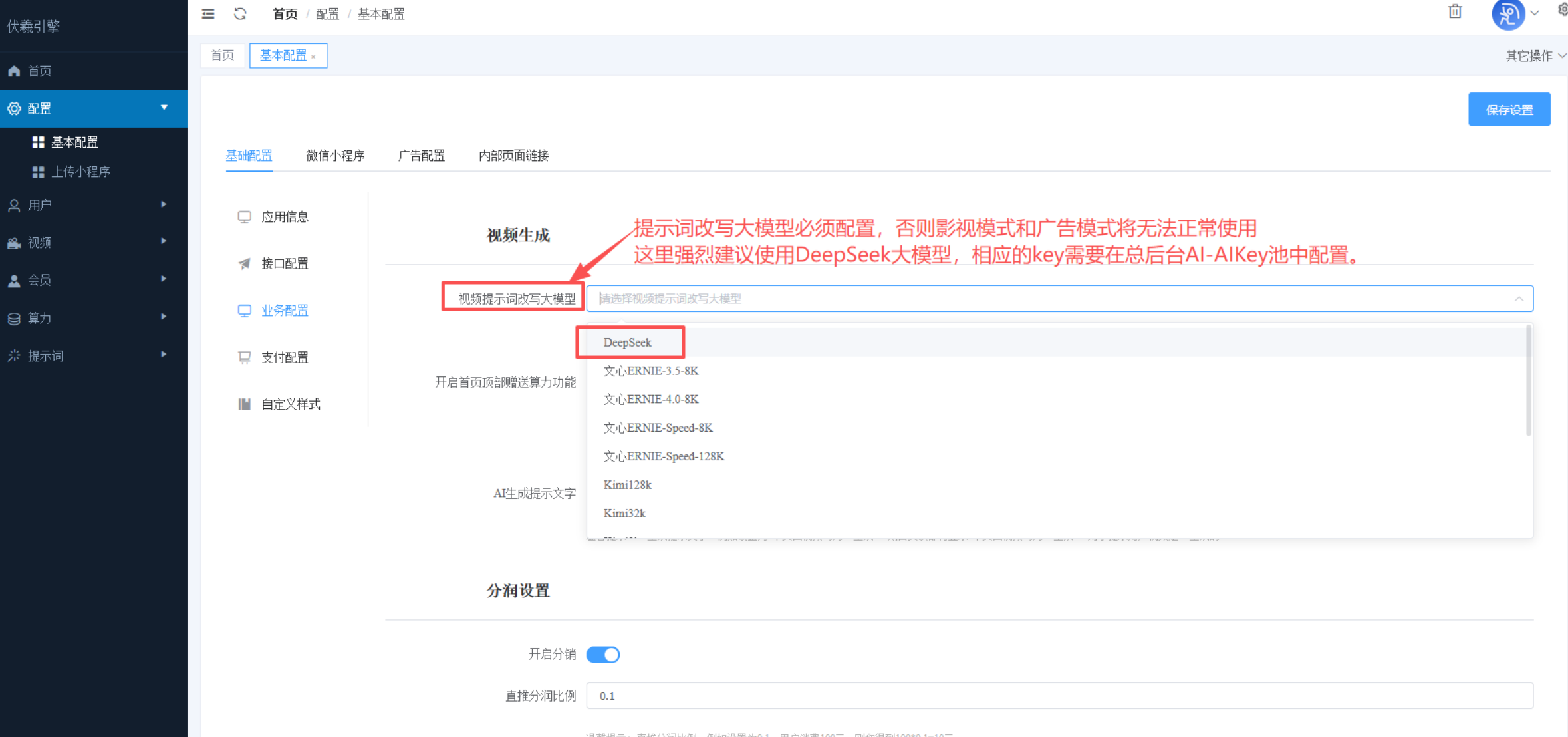1568x737 pixels.
Task: Switch to the 微信小程序 tab
Action: (335, 156)
